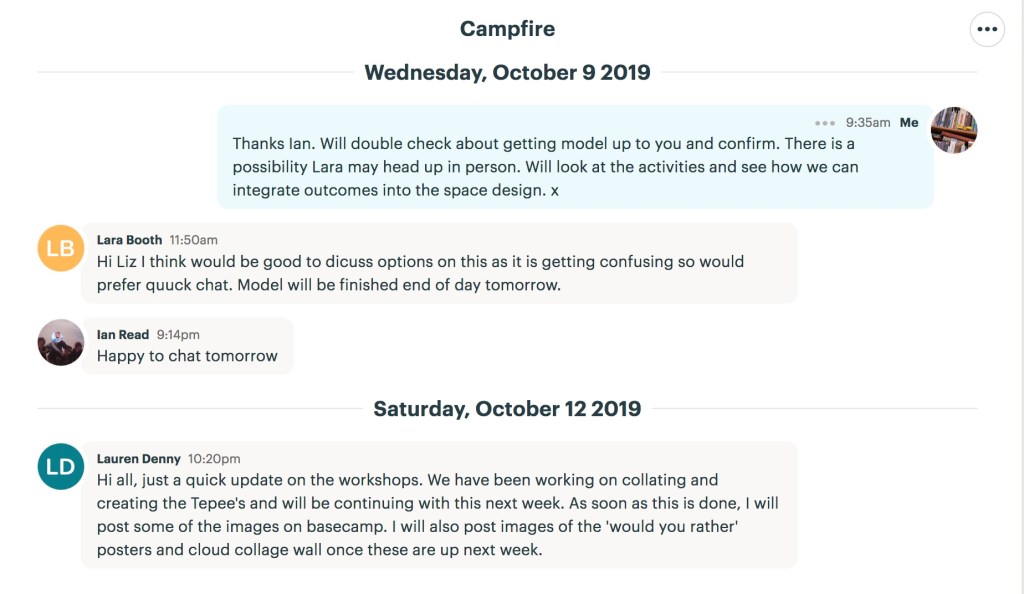Click the Campfire title heading
1024x594 pixels.
point(507,29)
